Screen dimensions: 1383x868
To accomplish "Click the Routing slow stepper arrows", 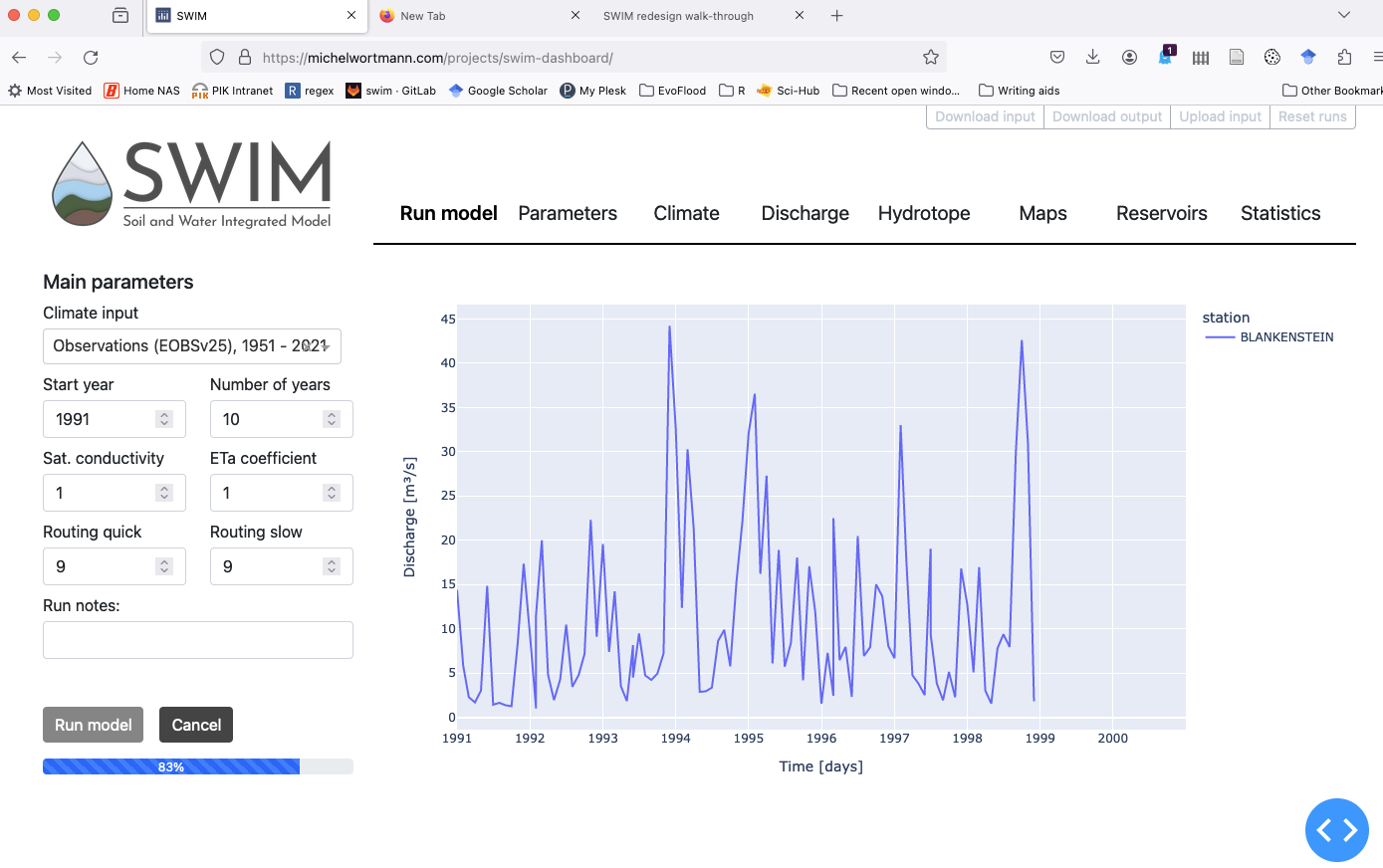I will point(332,566).
